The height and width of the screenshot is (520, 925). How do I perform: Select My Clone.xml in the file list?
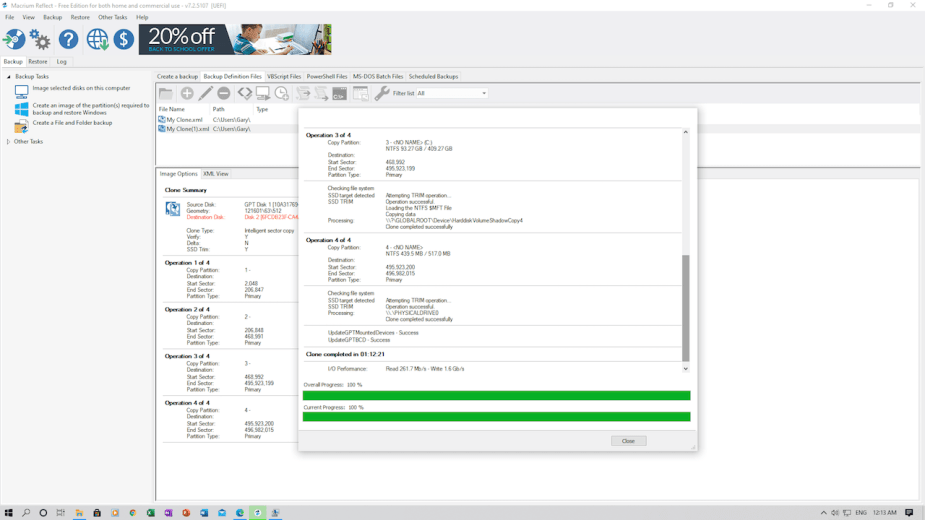click(x=184, y=119)
